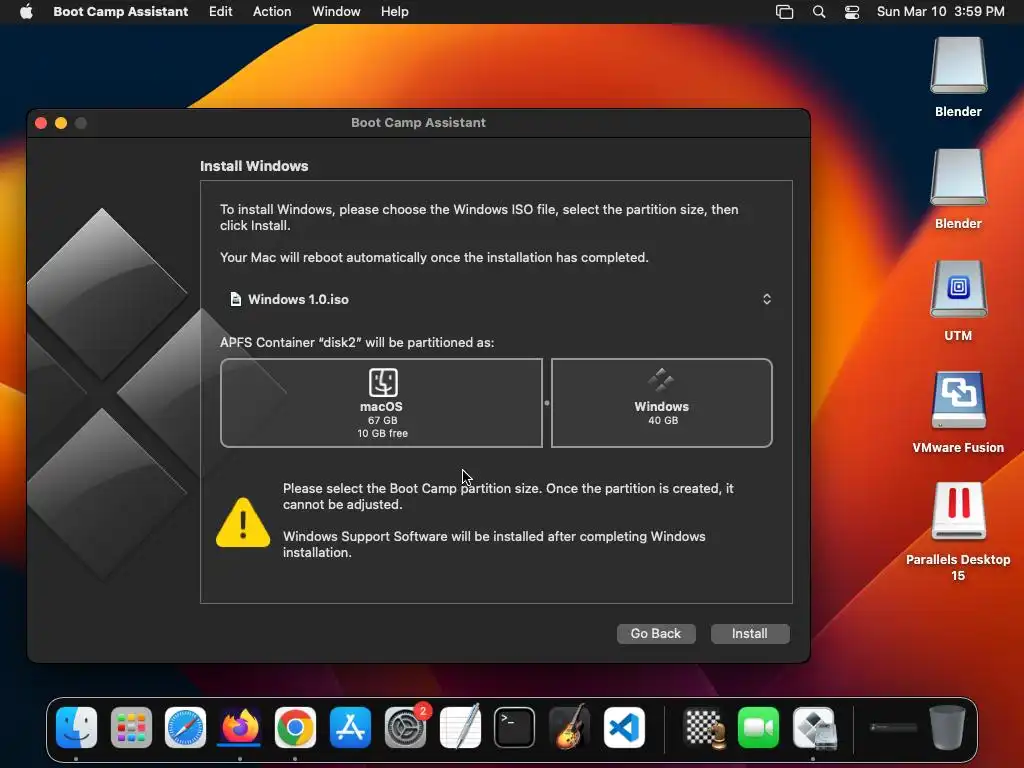
Task: Open TextEdit from the Dock
Action: tap(460, 728)
